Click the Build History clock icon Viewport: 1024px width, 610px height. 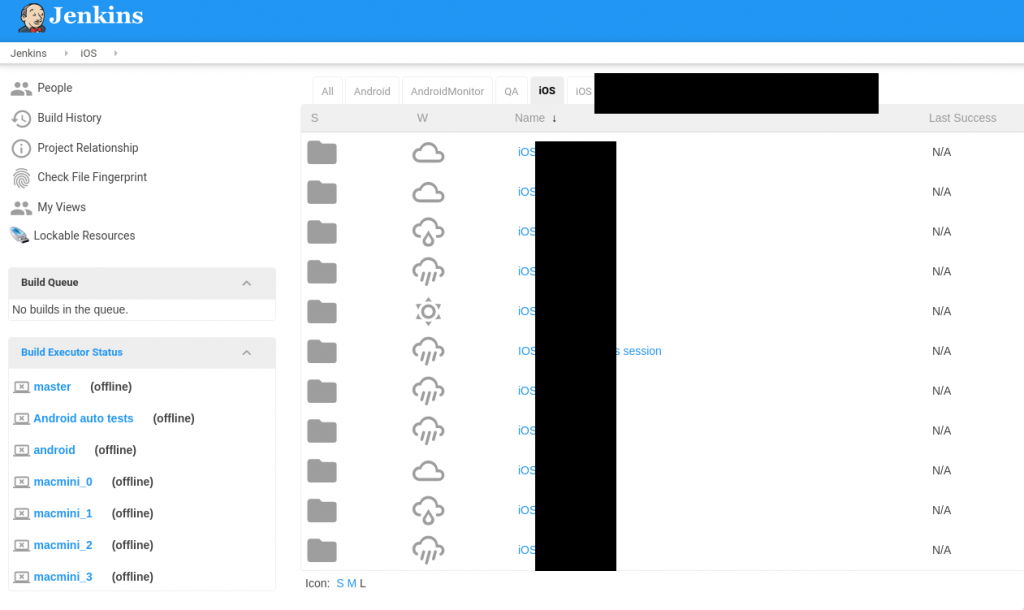(20, 118)
